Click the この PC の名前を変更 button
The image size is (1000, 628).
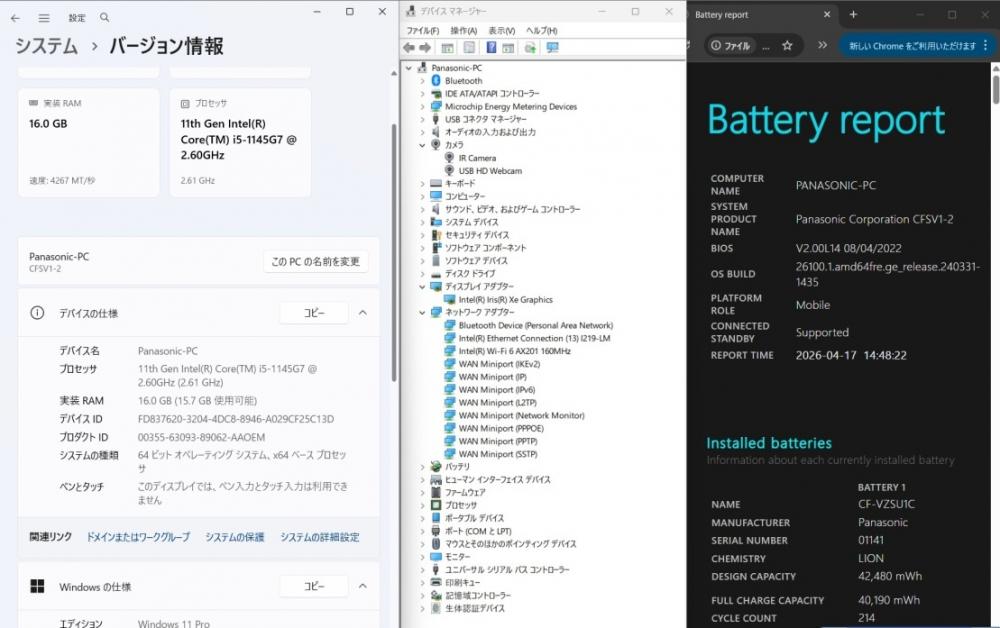click(315, 262)
